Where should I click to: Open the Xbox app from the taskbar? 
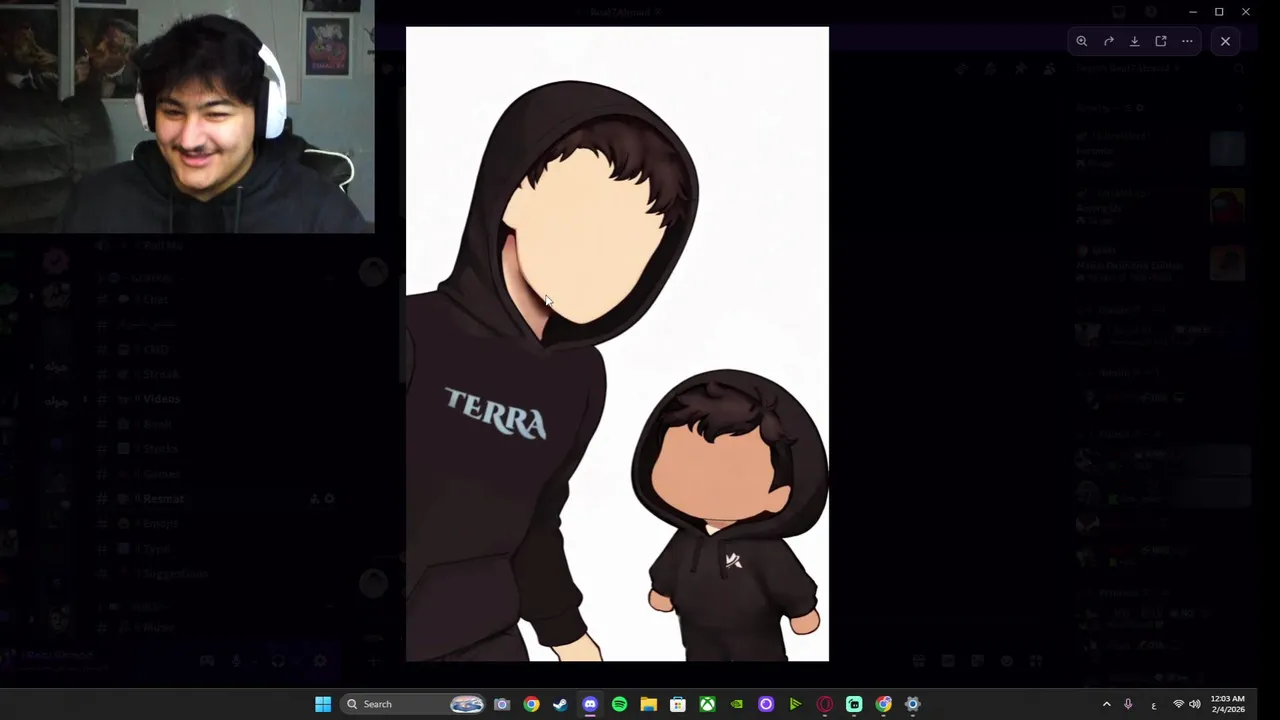coord(707,704)
